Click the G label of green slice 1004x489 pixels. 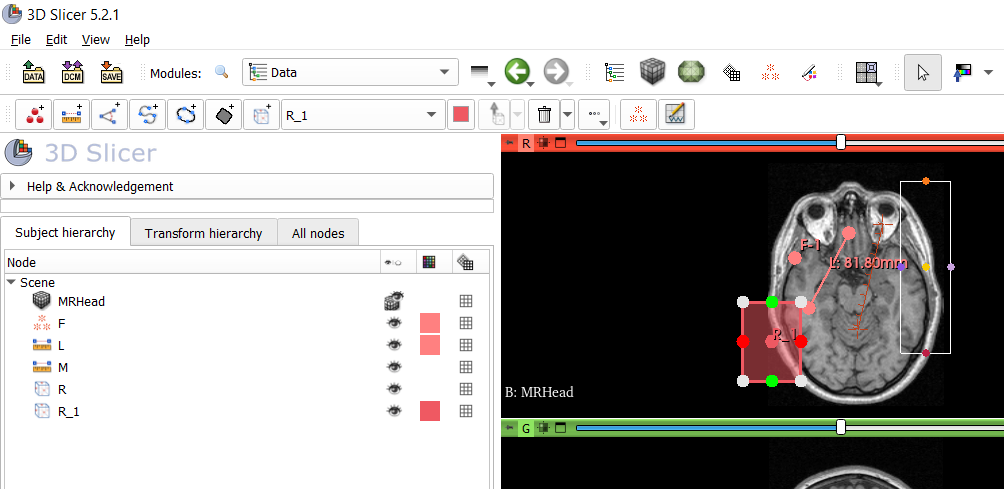tap(526, 428)
